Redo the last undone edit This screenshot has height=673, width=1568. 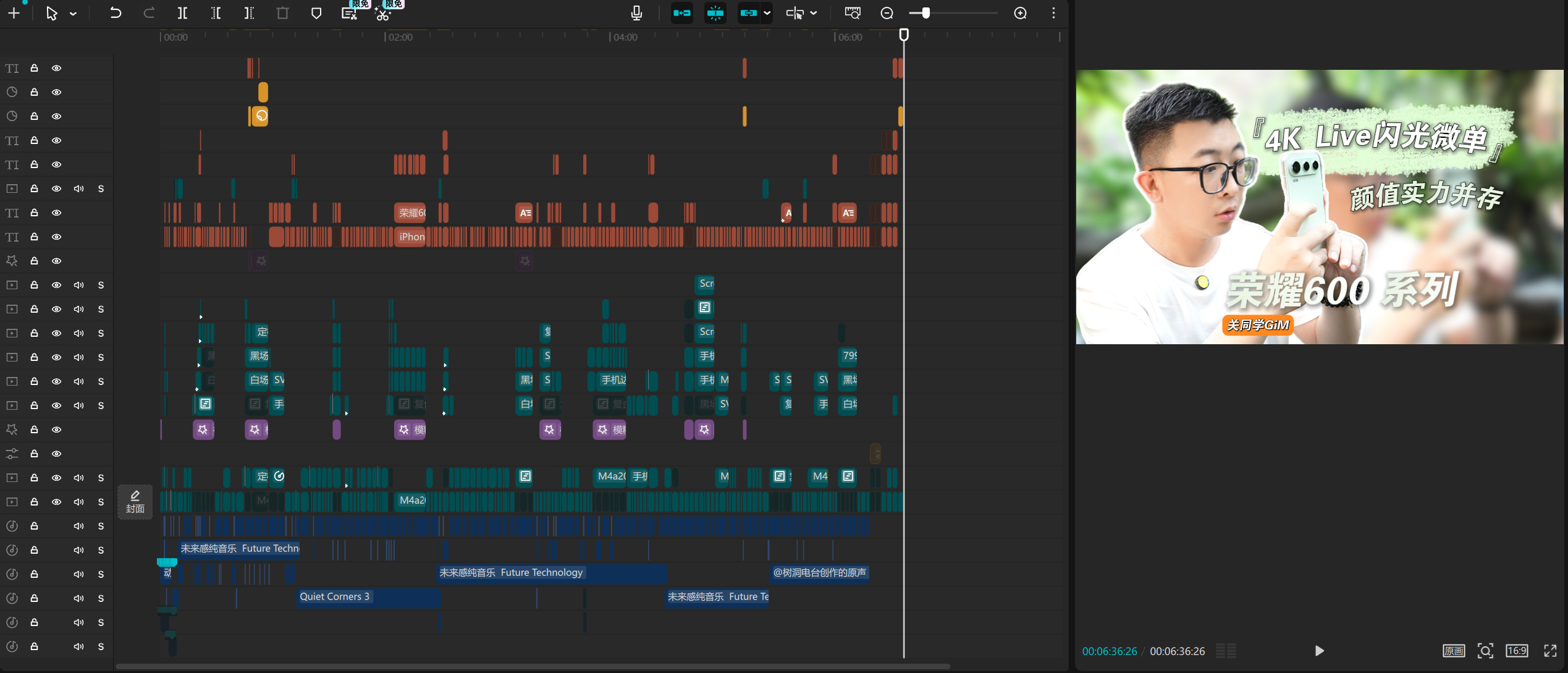(x=148, y=13)
